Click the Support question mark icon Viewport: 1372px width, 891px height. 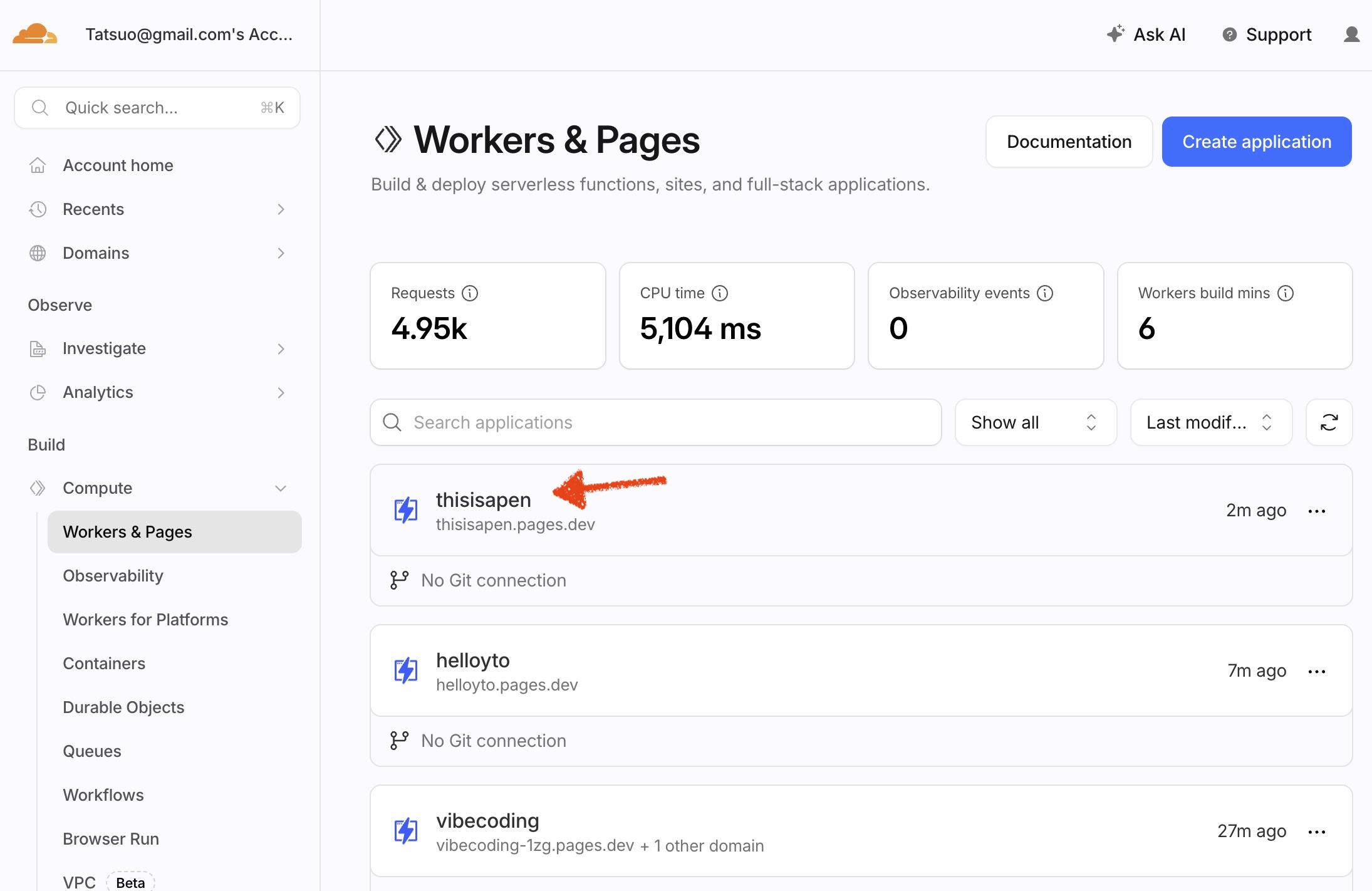pyautogui.click(x=1229, y=34)
